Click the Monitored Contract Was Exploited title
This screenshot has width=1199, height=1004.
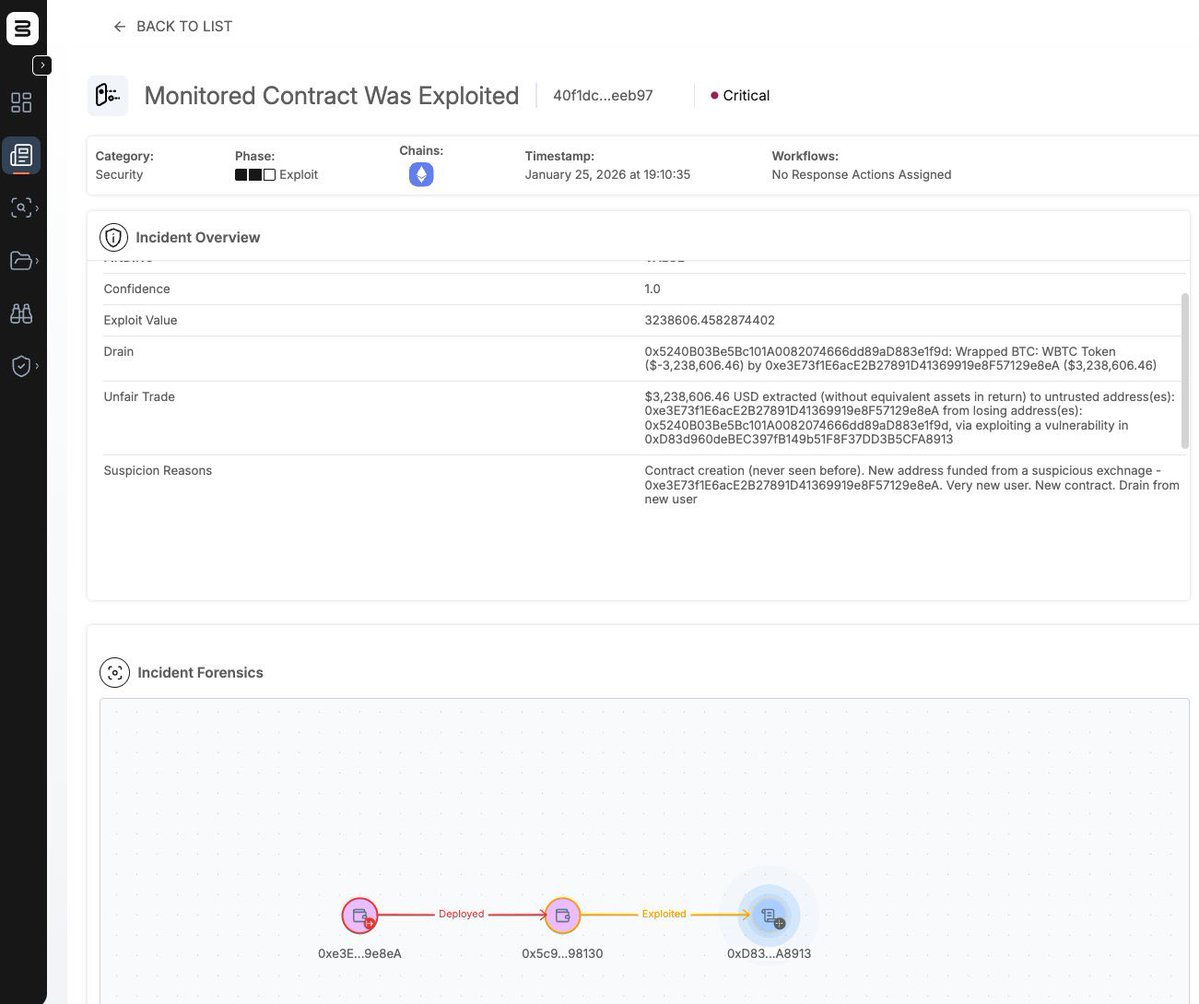pyautogui.click(x=331, y=96)
